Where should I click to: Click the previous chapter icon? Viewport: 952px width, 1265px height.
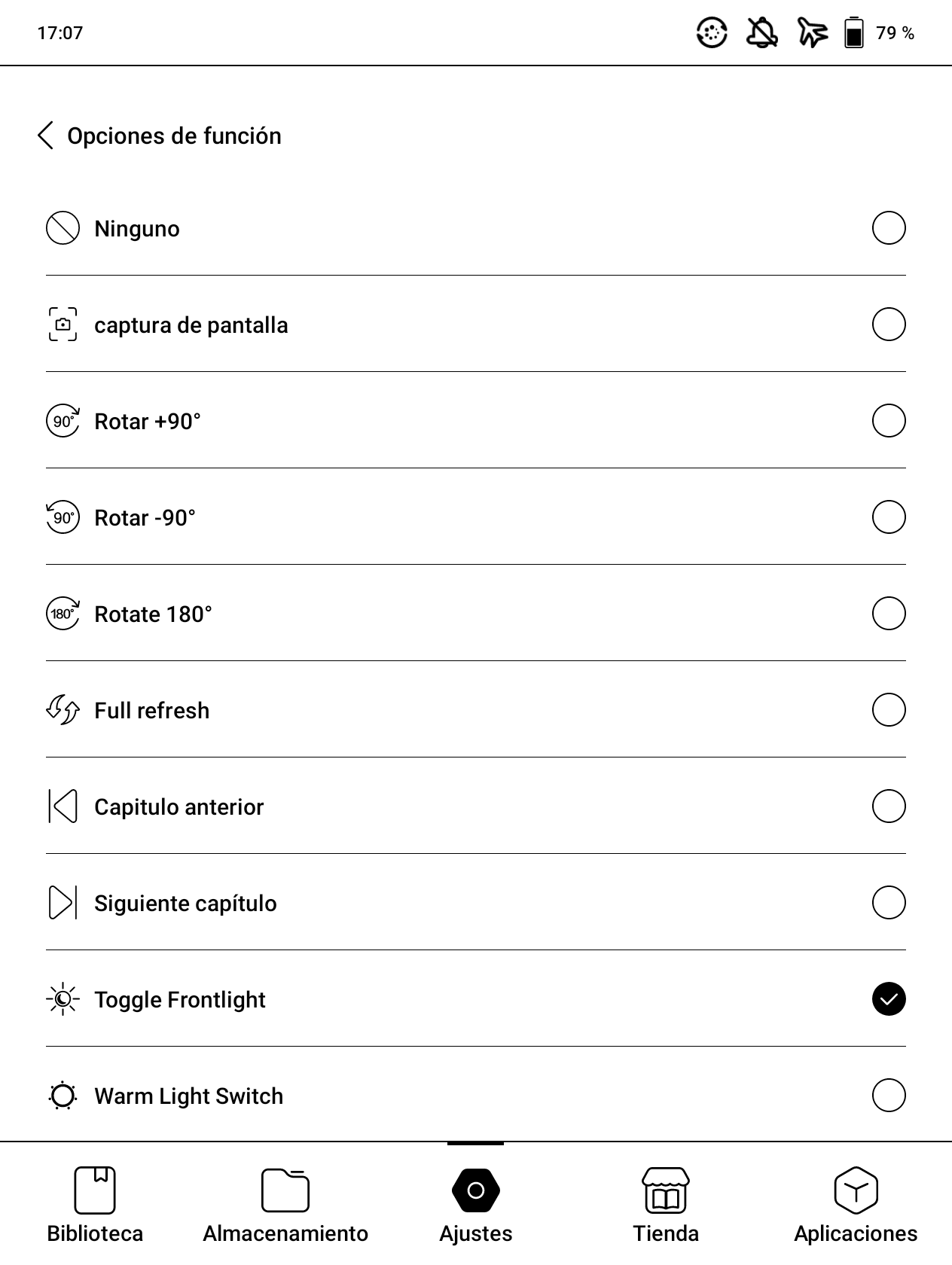tap(63, 806)
